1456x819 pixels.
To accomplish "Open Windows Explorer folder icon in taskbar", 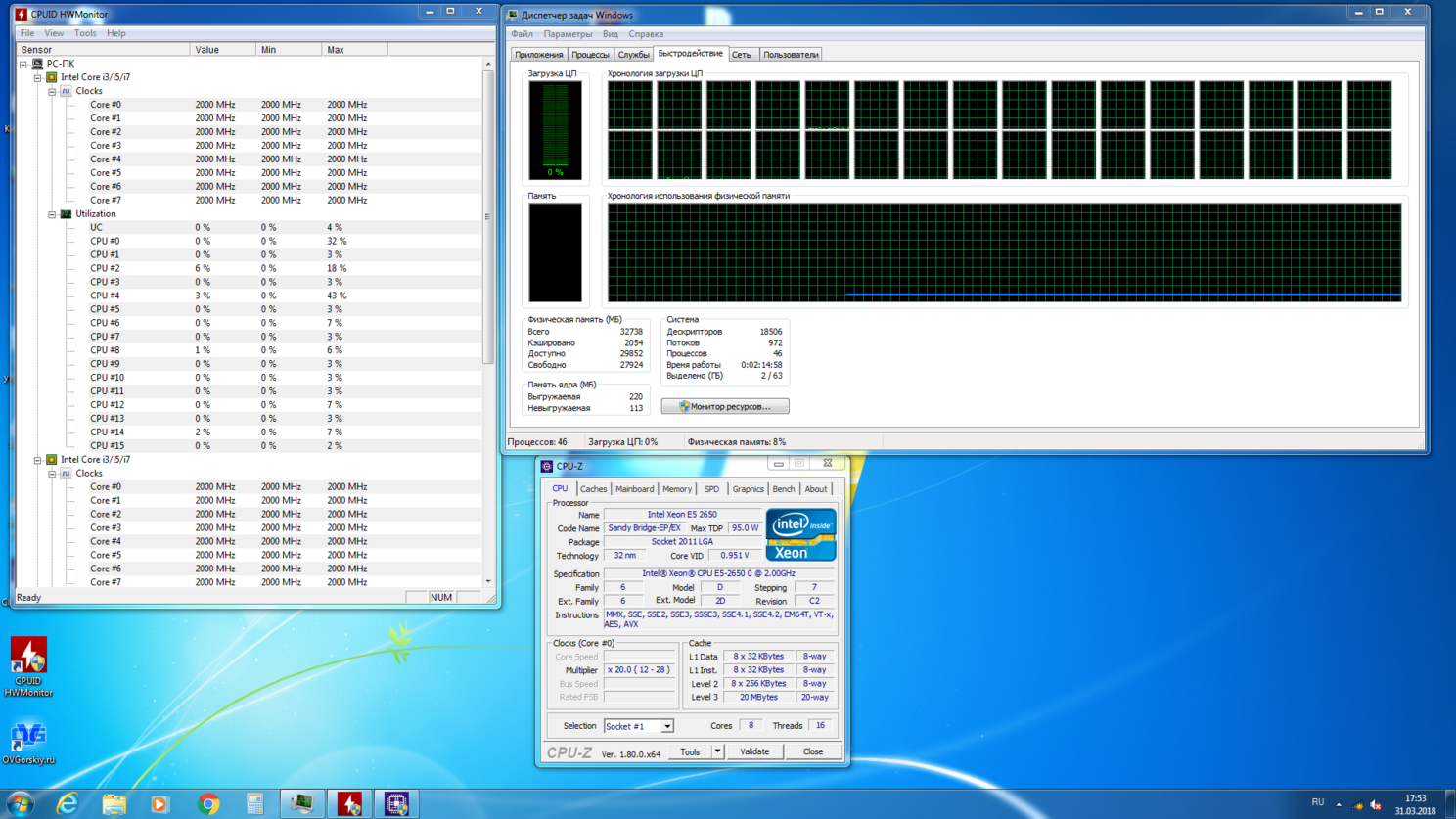I will pyautogui.click(x=114, y=804).
